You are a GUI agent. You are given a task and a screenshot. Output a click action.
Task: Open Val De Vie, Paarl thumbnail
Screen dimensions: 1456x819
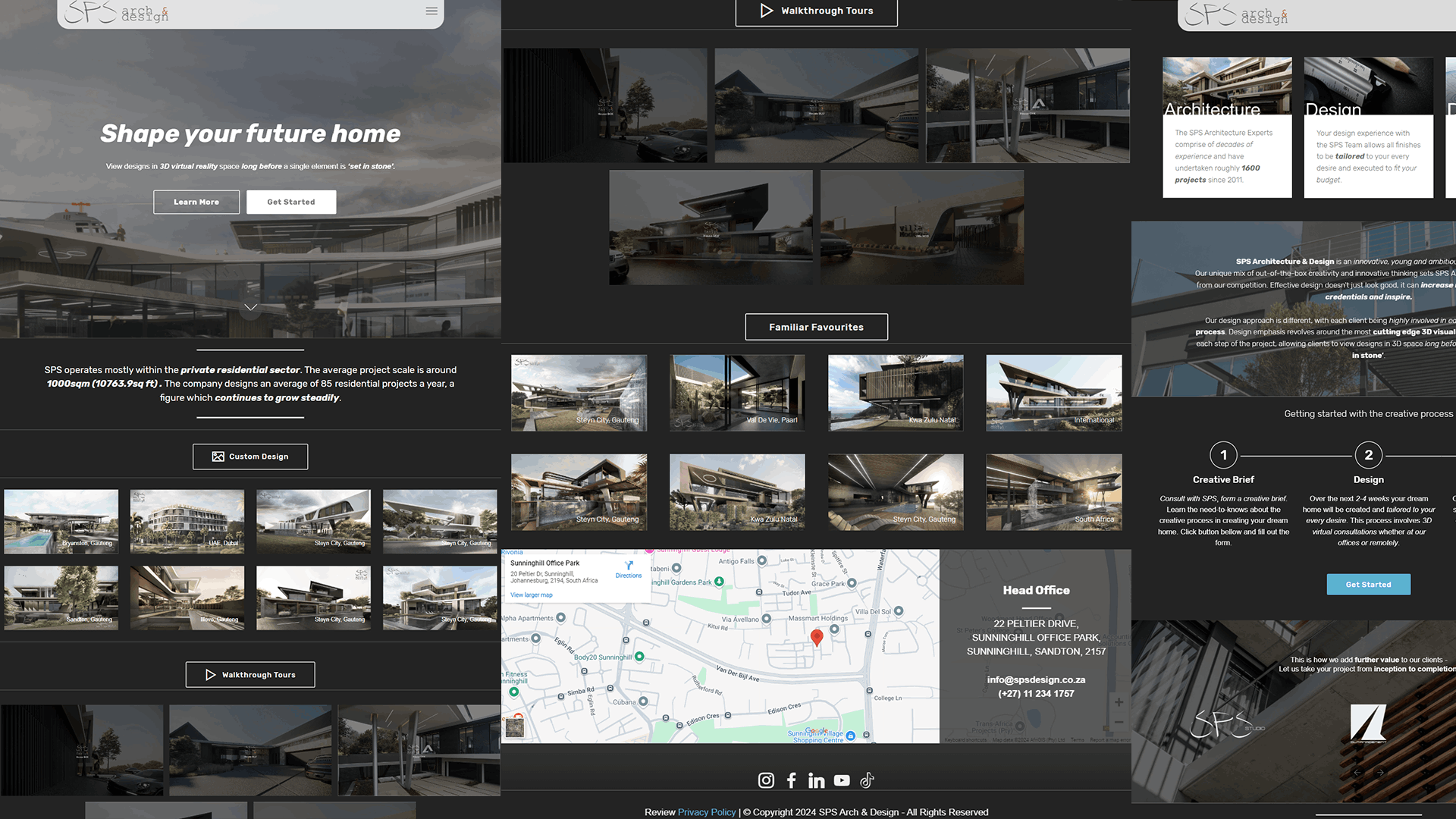[x=737, y=393]
